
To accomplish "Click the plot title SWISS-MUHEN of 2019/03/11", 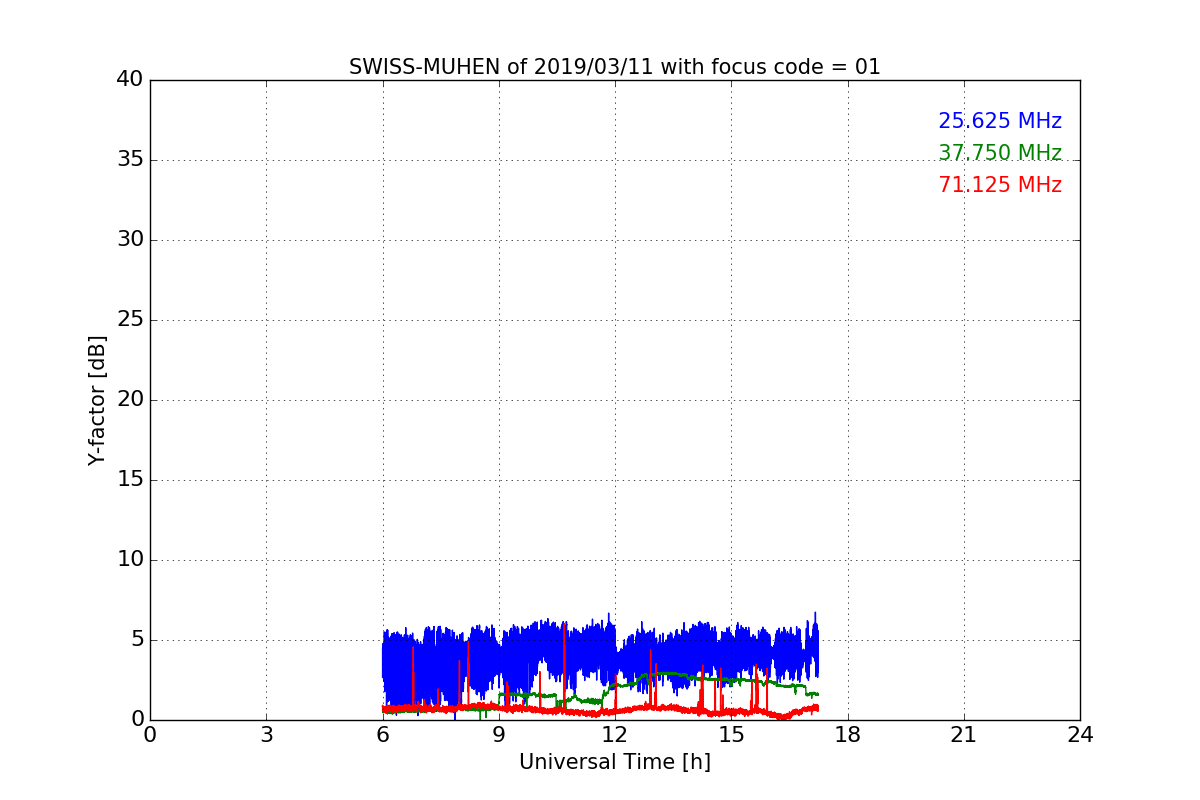I will [x=614, y=67].
